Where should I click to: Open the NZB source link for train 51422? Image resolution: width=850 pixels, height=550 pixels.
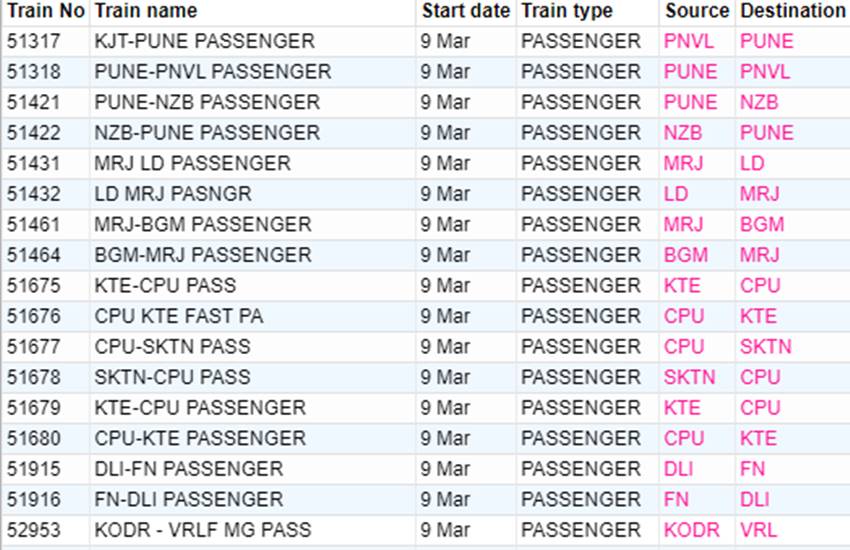point(682,133)
